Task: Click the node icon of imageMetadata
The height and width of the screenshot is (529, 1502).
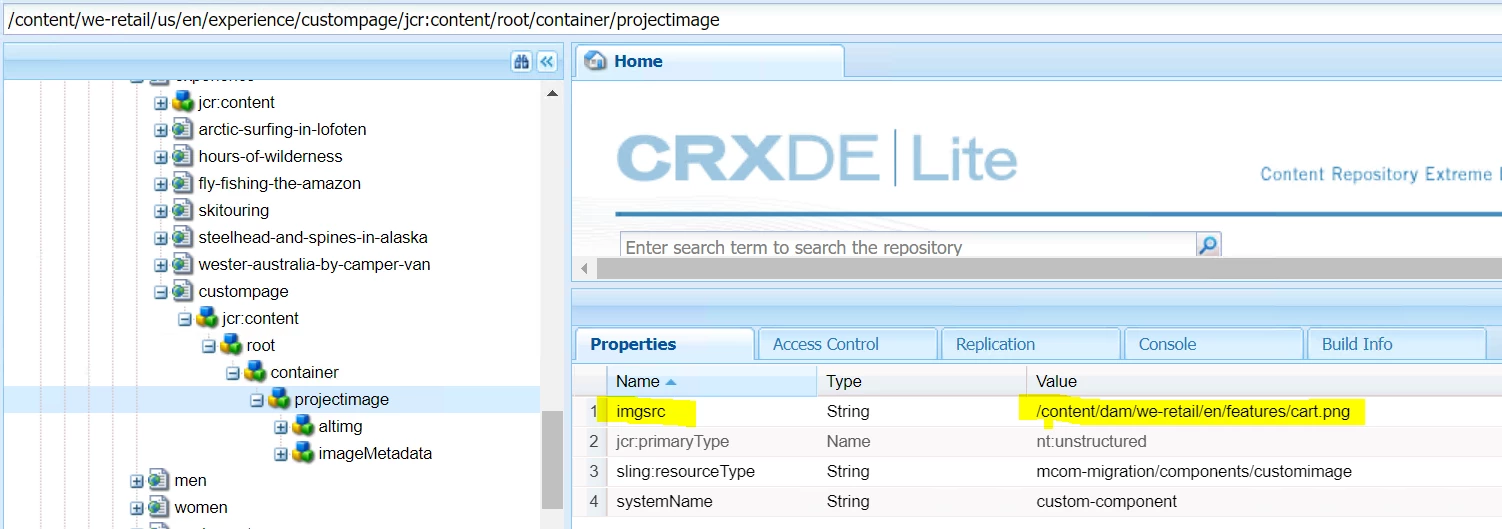Action: point(303,453)
